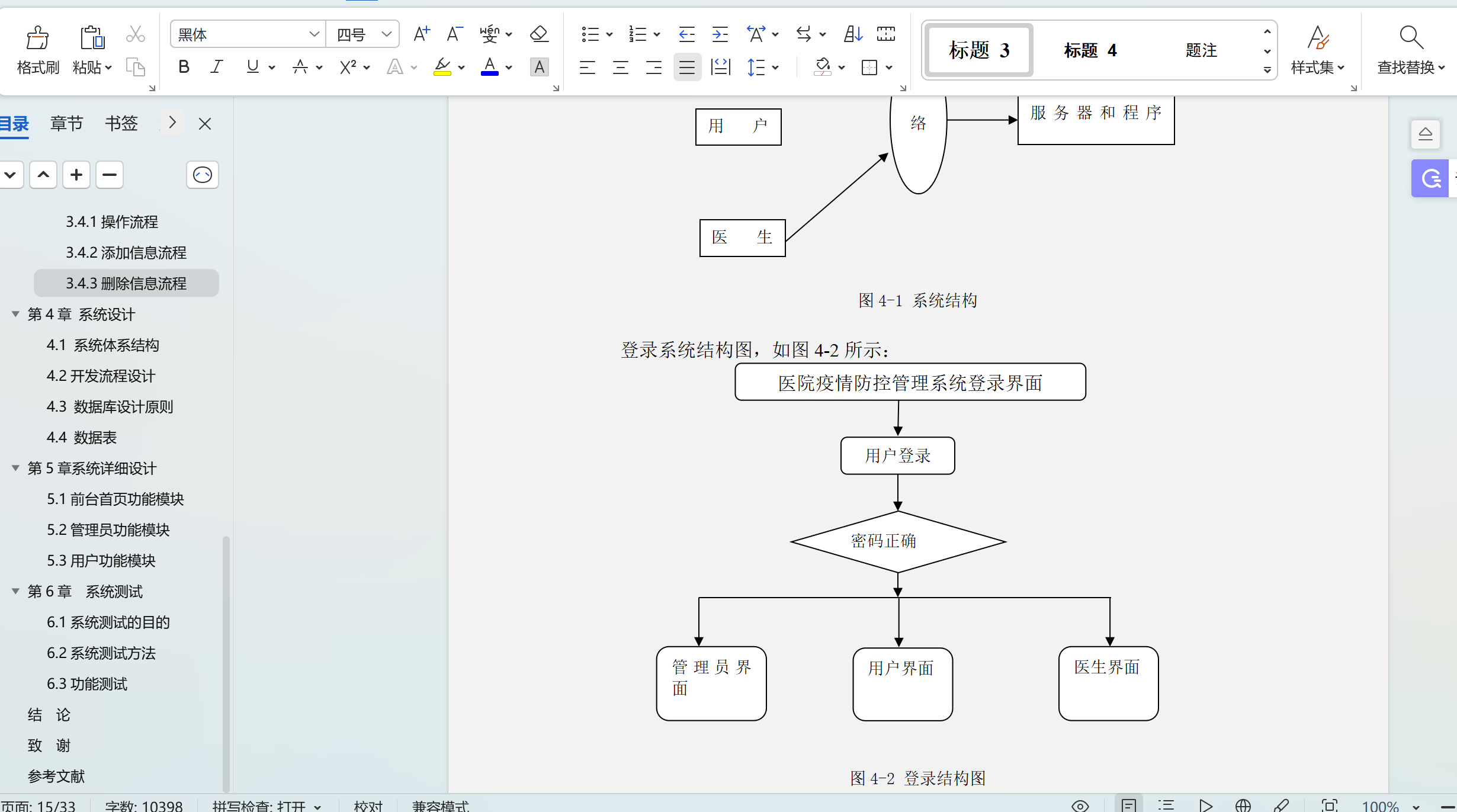The height and width of the screenshot is (812, 1457).
Task: Toggle justify alignment button
Action: 687,68
